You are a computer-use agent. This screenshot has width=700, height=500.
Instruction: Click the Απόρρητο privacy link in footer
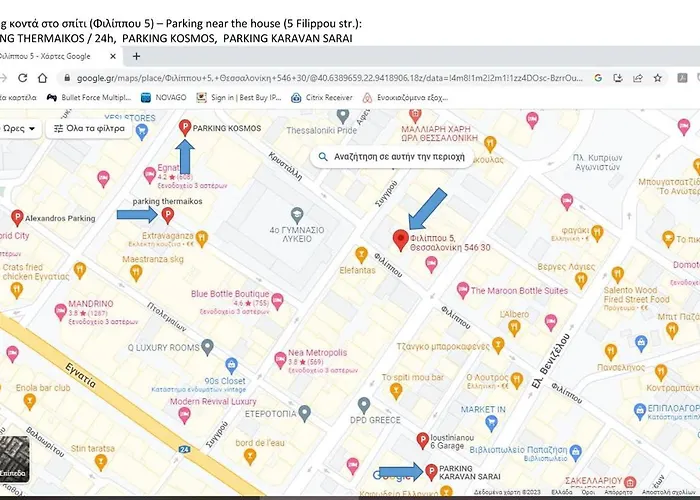[x=618, y=492]
